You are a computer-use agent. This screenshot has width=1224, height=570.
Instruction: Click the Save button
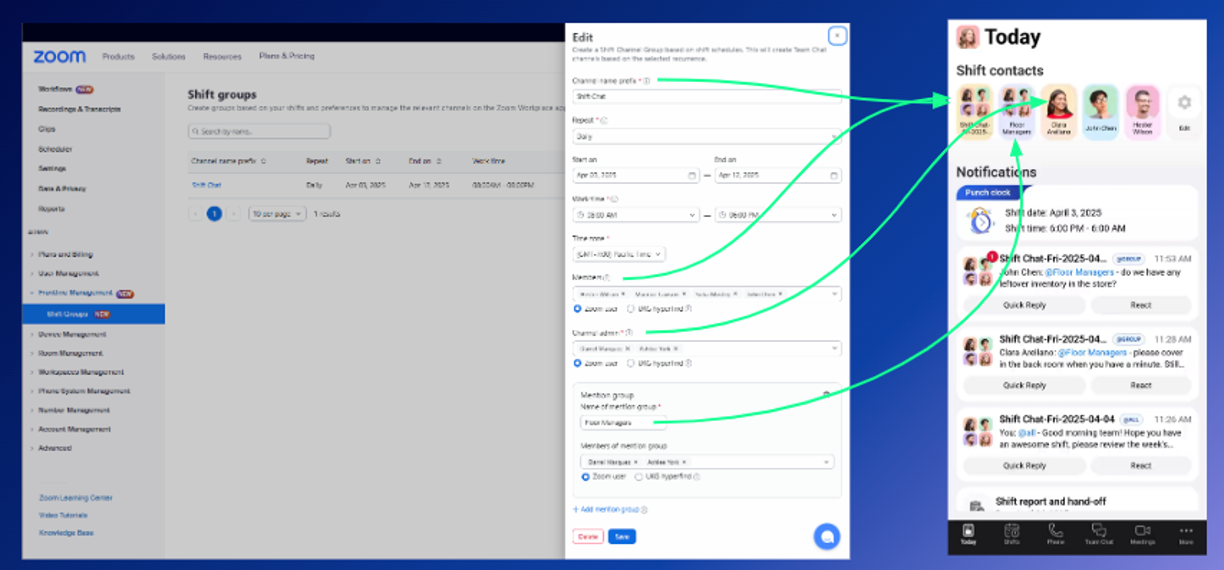coord(622,537)
